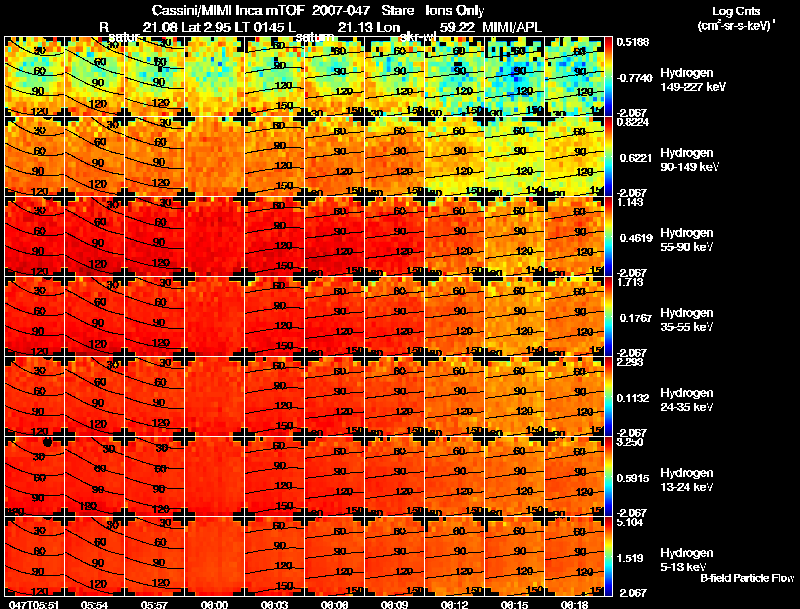Click the 'Hydrogen 55-90 keV' label
Screen dimensions: 800x609
687,240
